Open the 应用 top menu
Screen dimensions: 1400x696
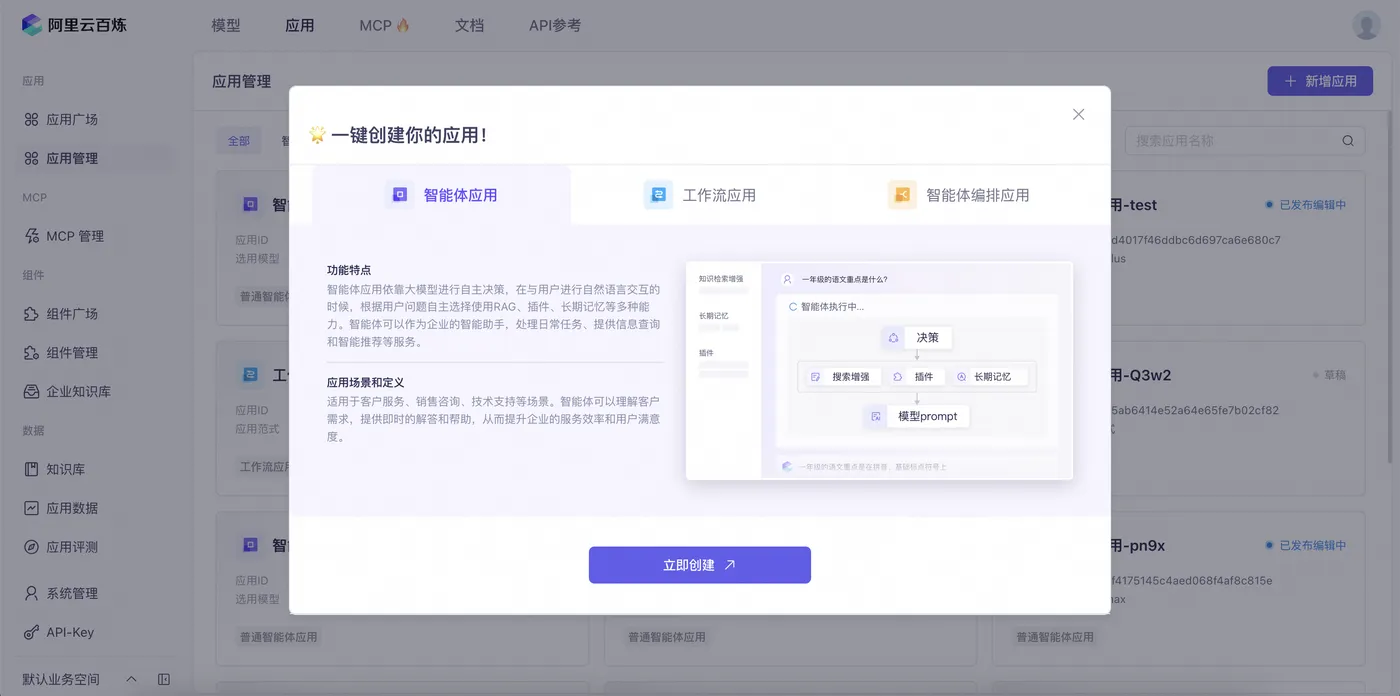click(300, 25)
